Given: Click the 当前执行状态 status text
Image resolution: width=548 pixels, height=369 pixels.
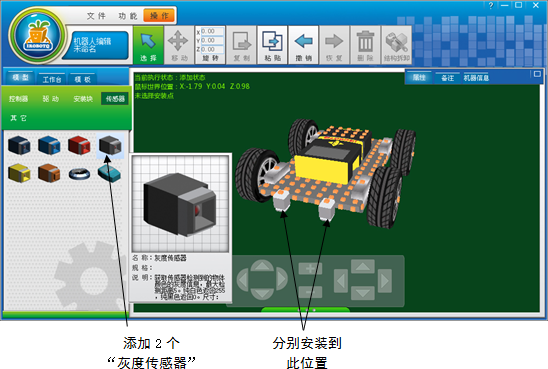Looking at the screenshot, I should (170, 78).
